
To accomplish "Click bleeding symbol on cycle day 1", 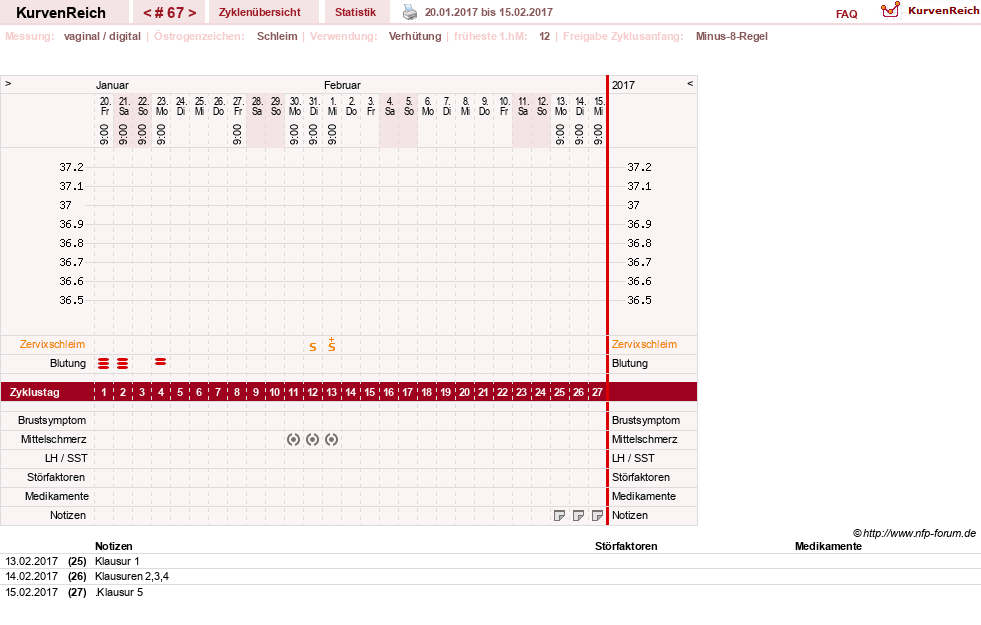I will click(x=104, y=363).
